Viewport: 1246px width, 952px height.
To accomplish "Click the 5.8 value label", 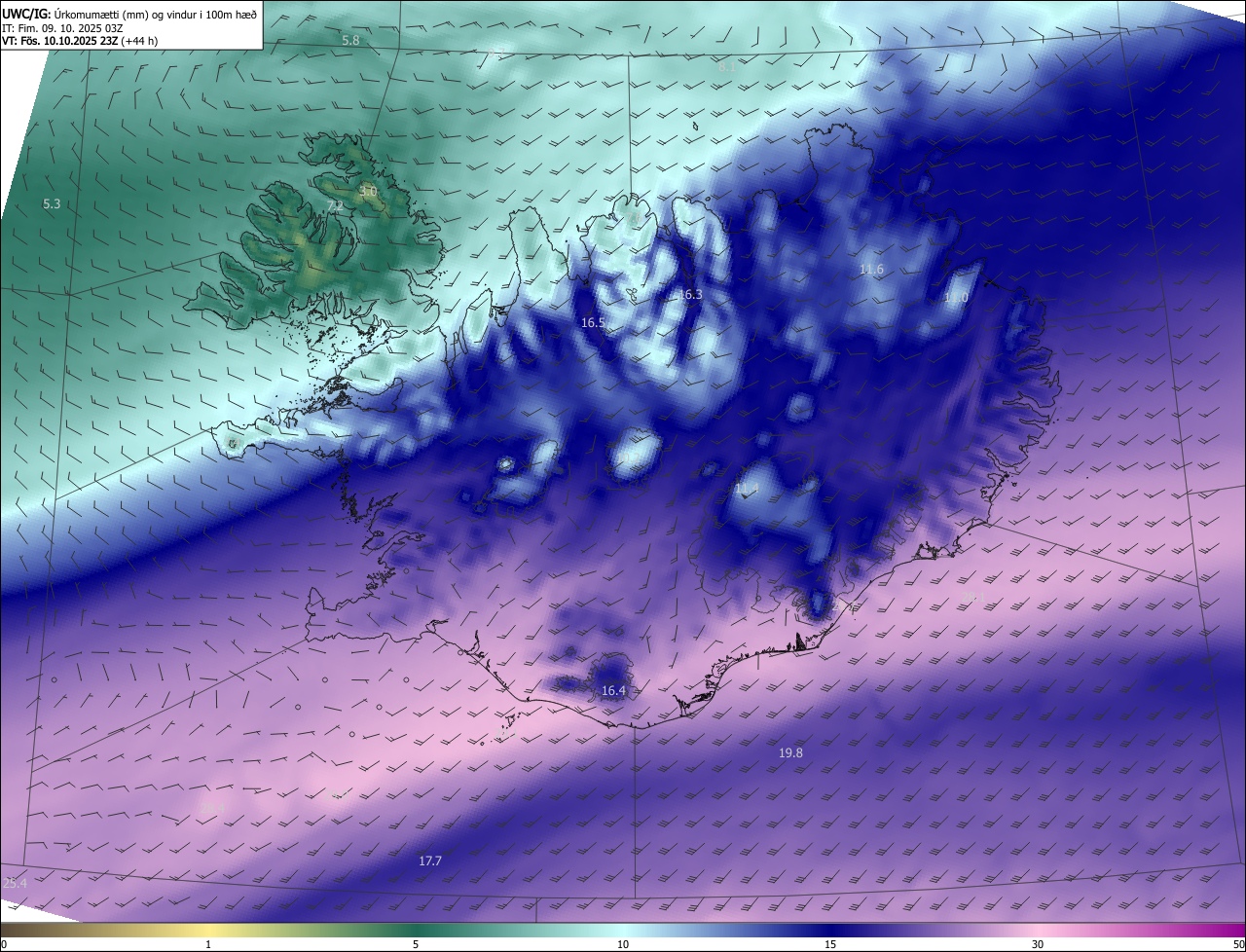I will pos(351,41).
